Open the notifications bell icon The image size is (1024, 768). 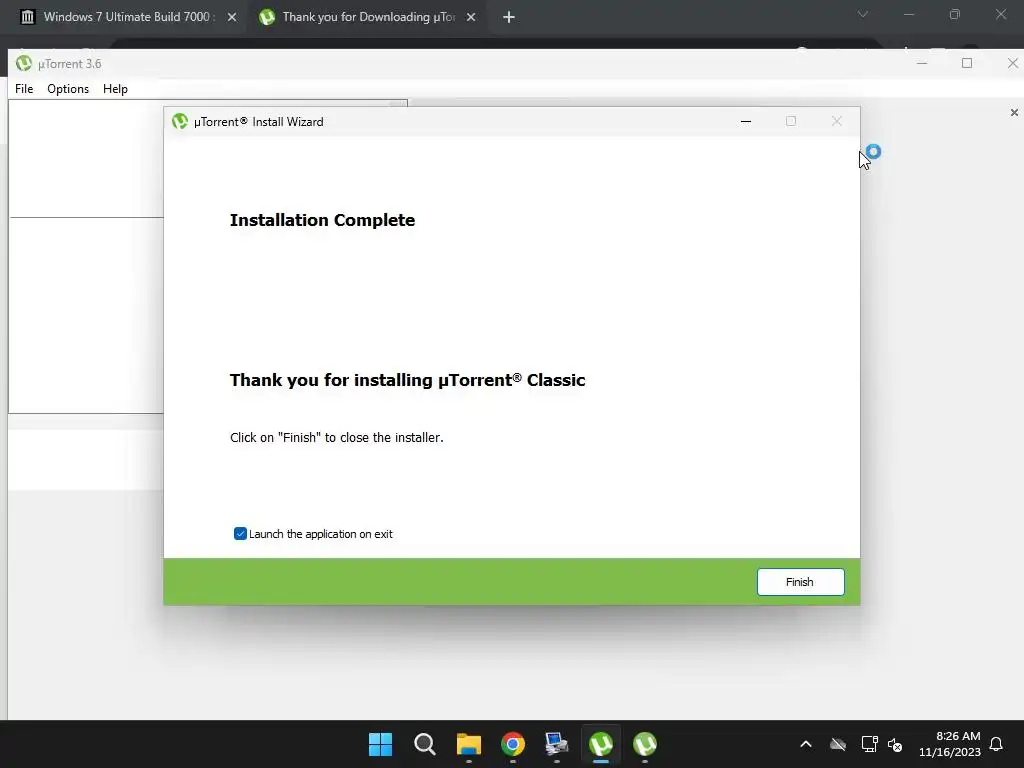point(997,744)
